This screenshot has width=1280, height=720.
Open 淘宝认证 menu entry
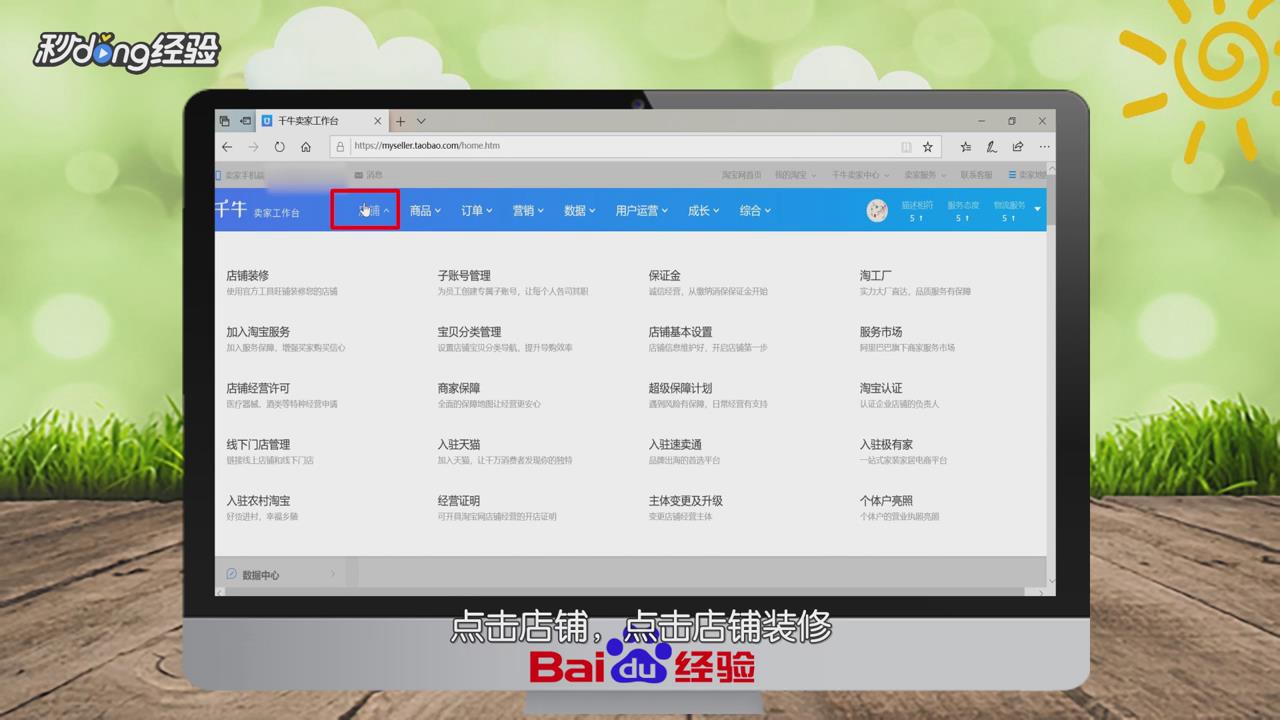pos(881,388)
